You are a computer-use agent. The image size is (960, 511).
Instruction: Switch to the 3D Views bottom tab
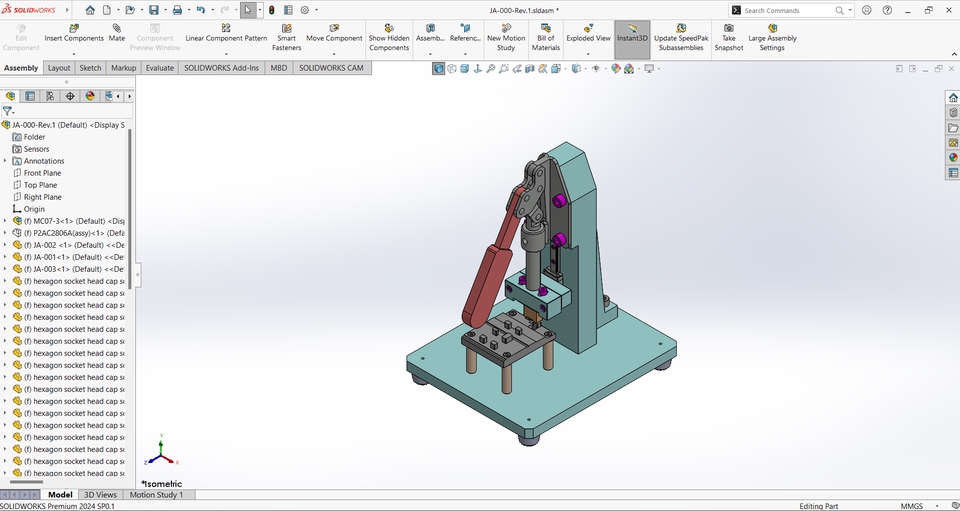[x=100, y=494]
